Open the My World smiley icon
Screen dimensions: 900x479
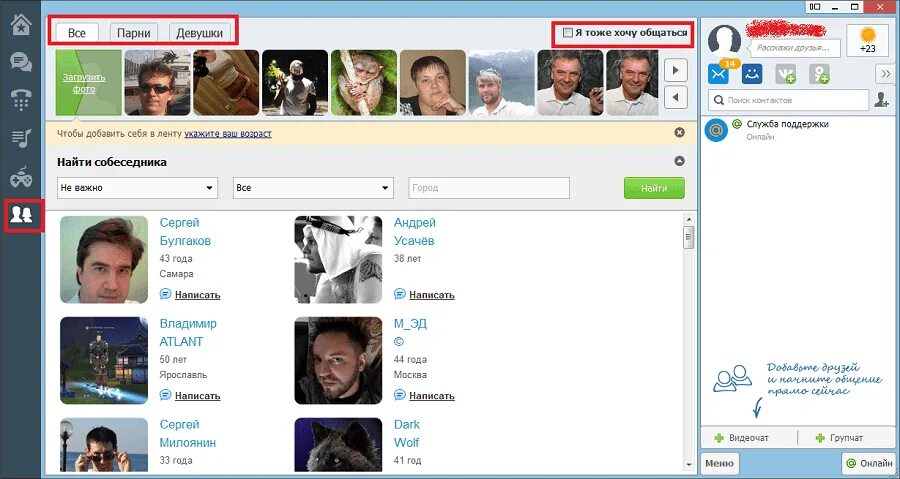point(752,74)
